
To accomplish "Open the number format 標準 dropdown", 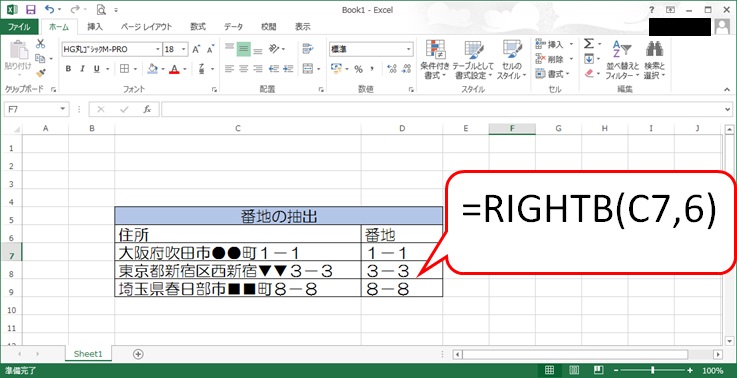I will 408,49.
